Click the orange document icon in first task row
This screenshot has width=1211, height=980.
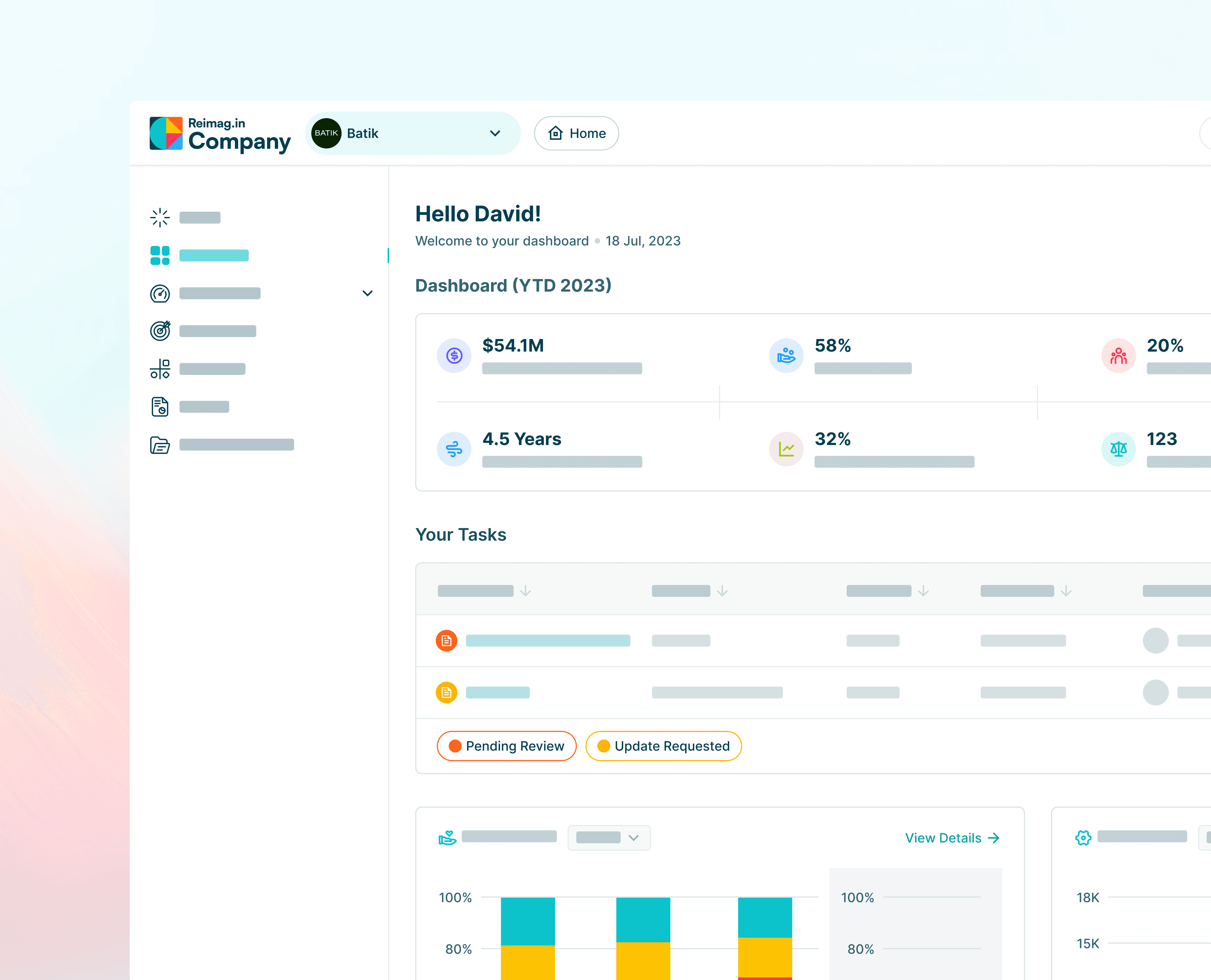pyautogui.click(x=446, y=640)
